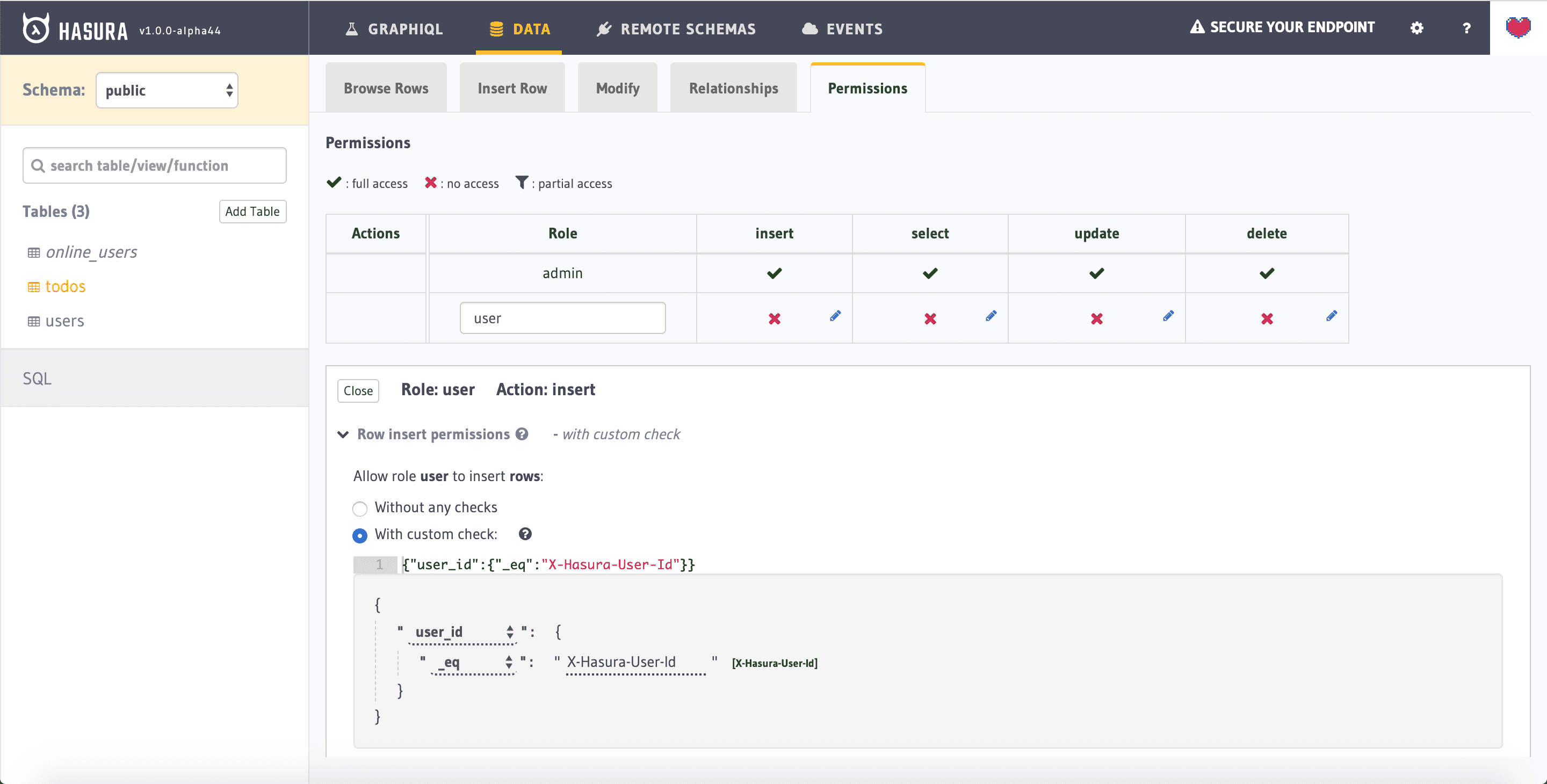Viewport: 1547px width, 784px height.
Task: Edit the user select permission with pencil
Action: coord(991,316)
